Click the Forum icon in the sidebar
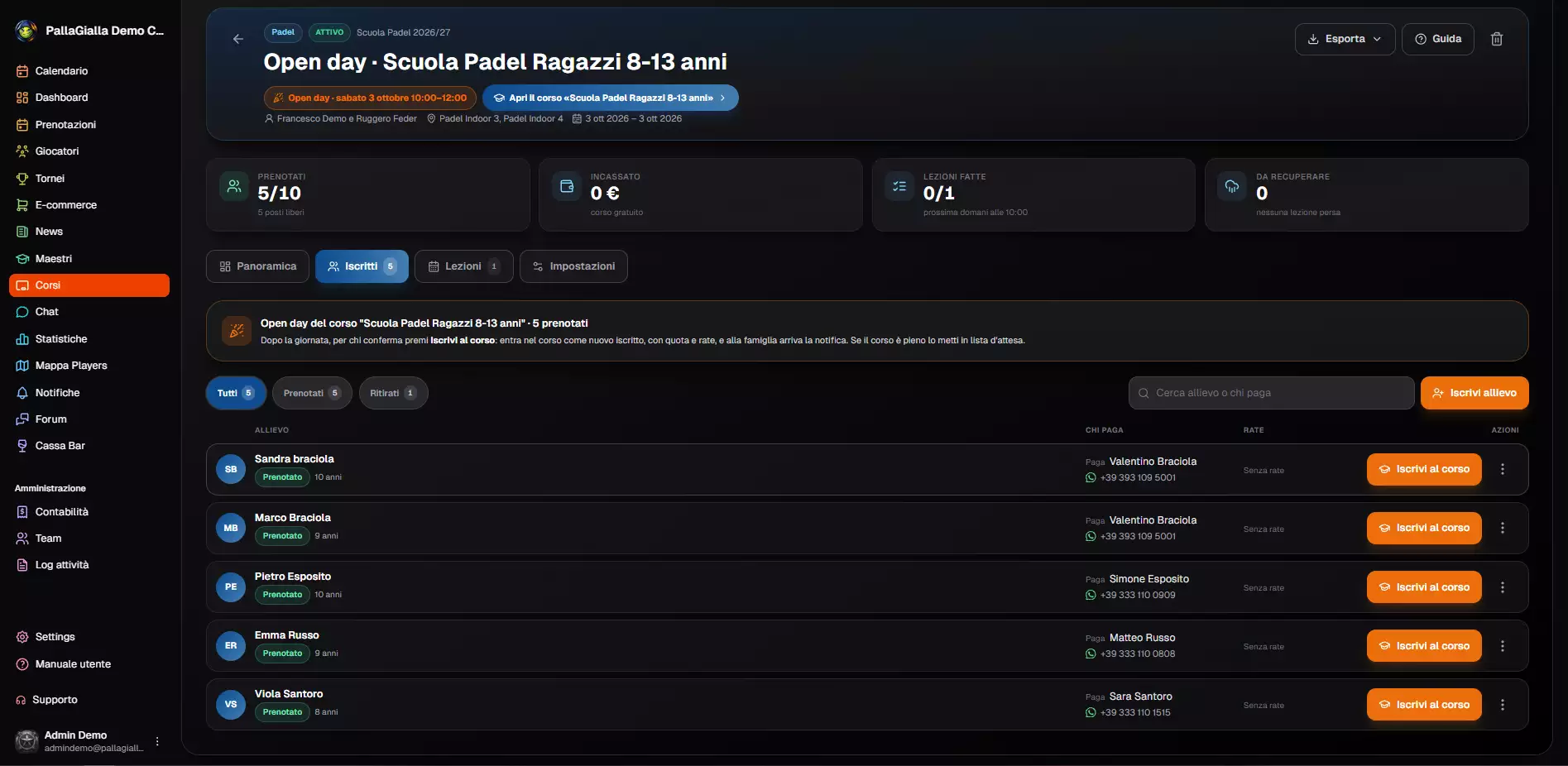Screen dimensions: 1568x766 pos(22,419)
